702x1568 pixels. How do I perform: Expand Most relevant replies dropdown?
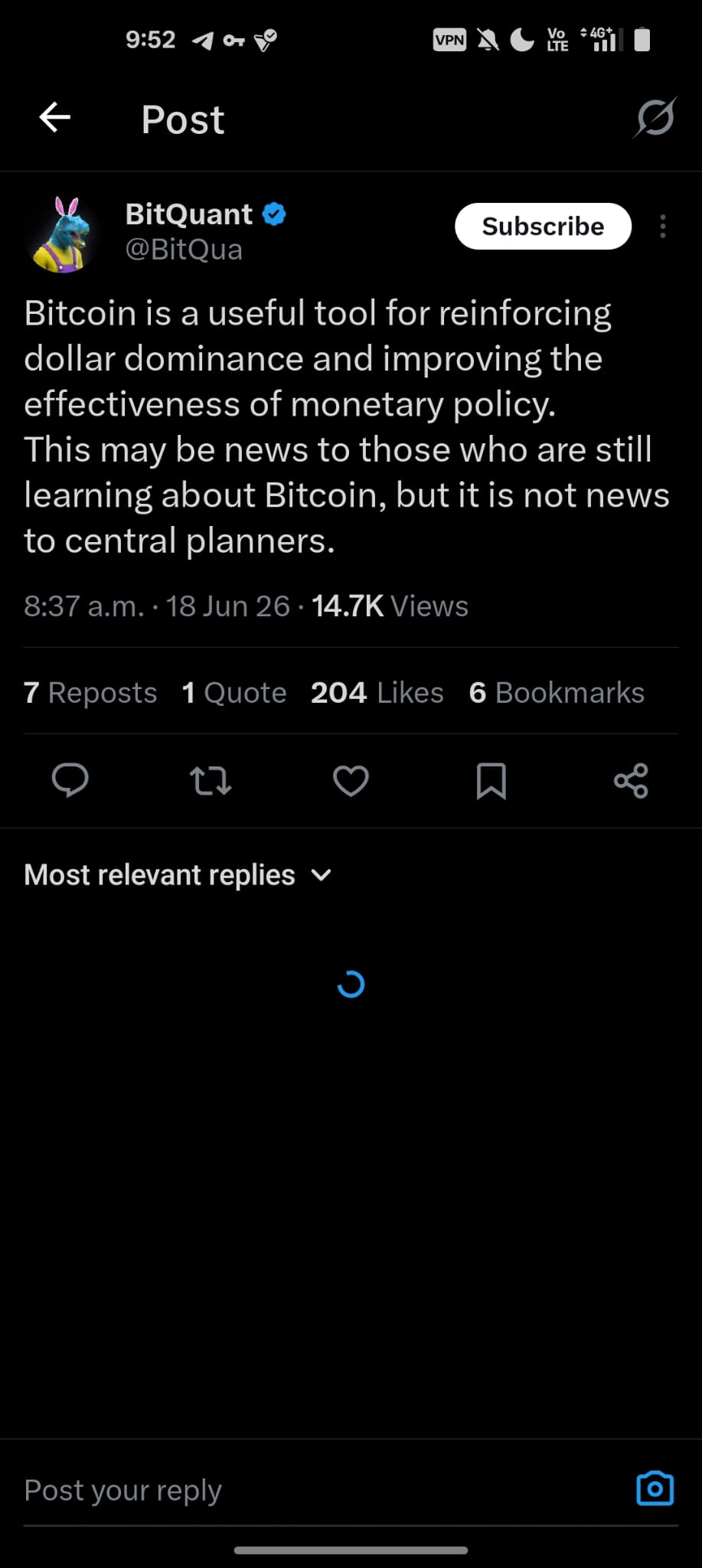point(178,874)
